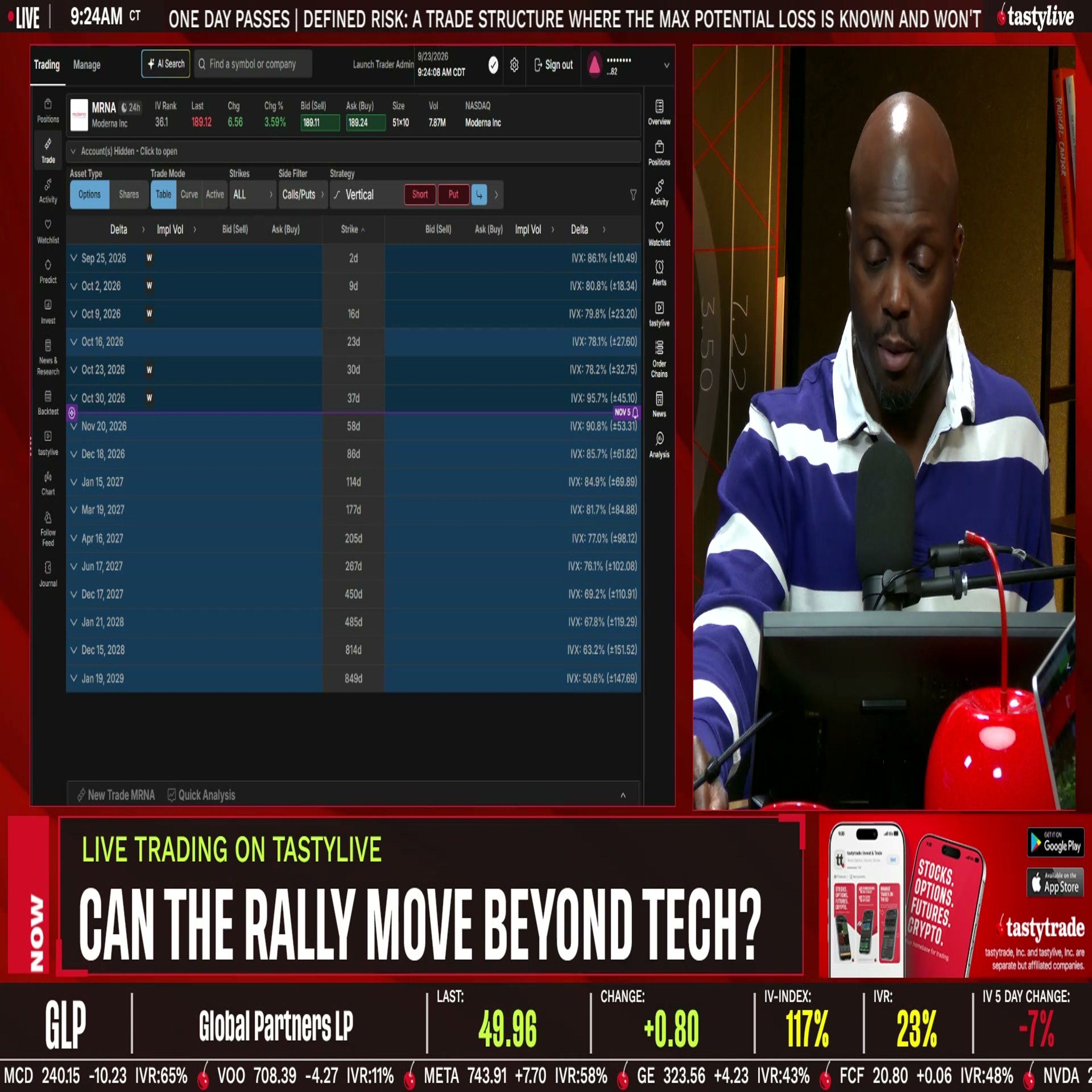Viewport: 1092px width, 1092px height.
Task: Toggle the Put strategy side
Action: coord(453,194)
